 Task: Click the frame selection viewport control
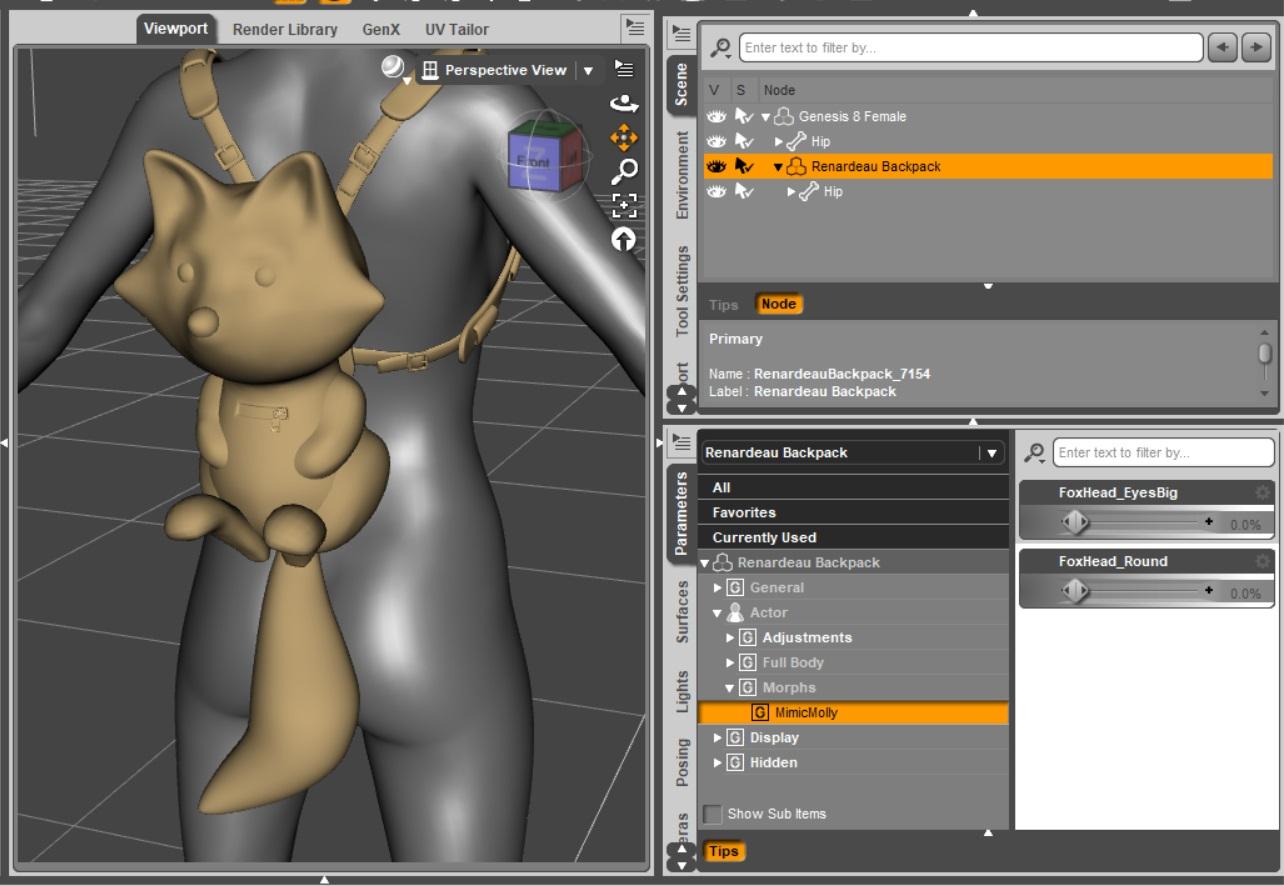[x=624, y=206]
